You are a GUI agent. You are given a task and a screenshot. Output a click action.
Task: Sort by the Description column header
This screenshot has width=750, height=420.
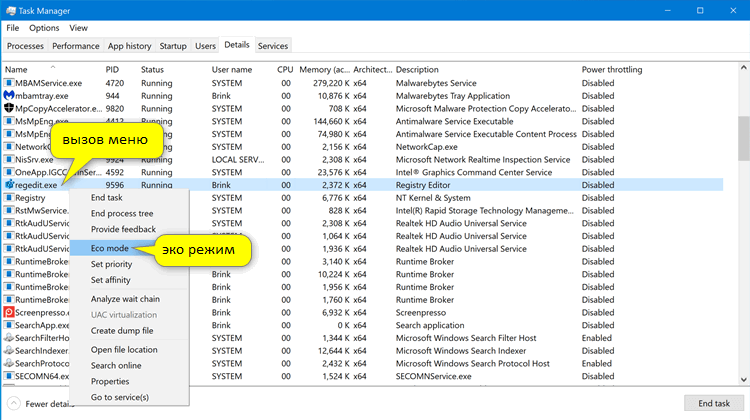click(417, 69)
